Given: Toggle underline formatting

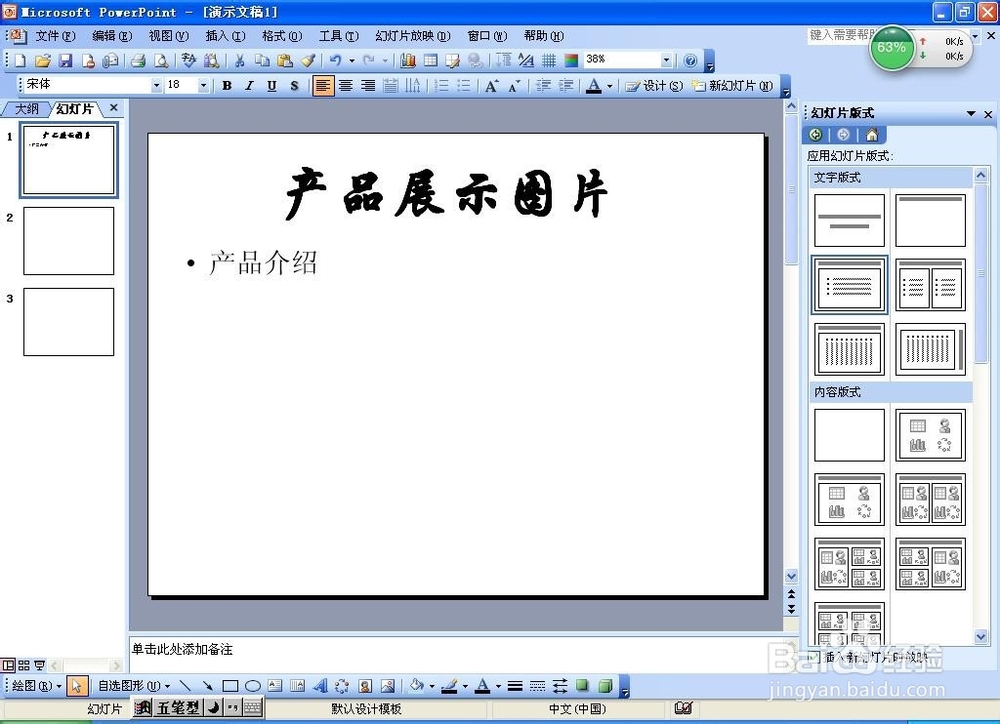Looking at the screenshot, I should click(270, 84).
